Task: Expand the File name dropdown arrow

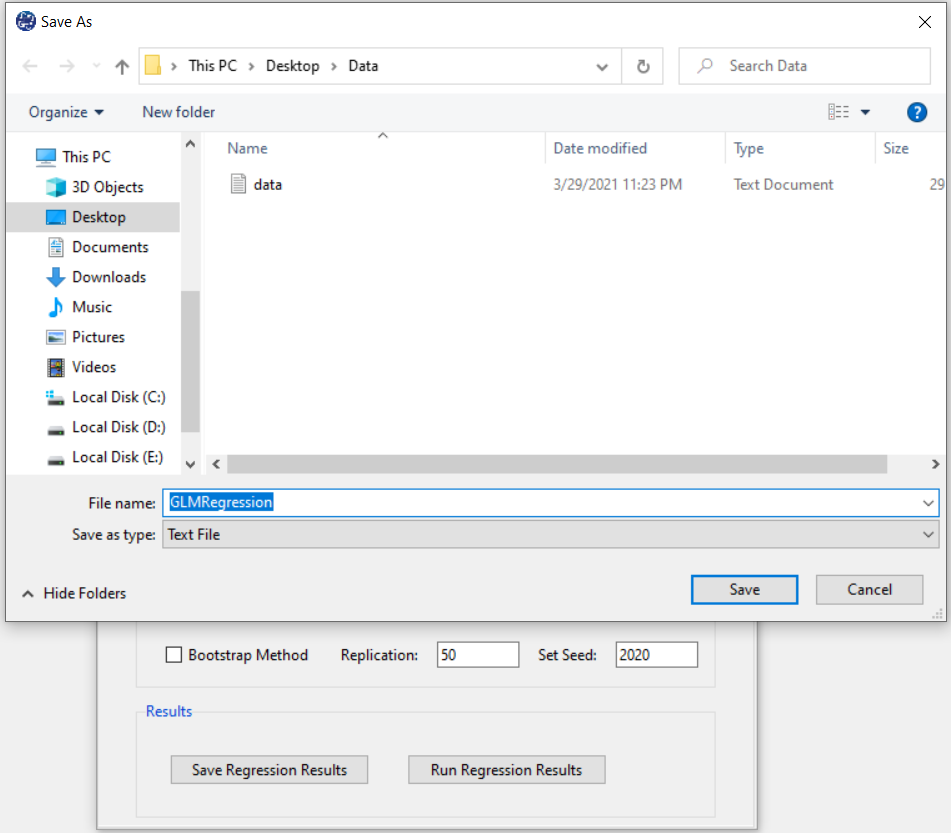Action: (x=928, y=503)
